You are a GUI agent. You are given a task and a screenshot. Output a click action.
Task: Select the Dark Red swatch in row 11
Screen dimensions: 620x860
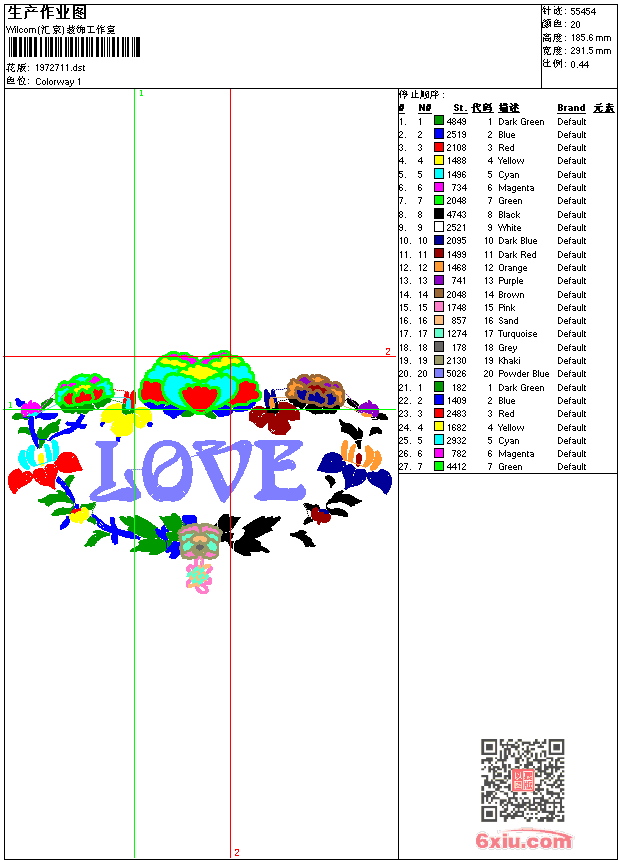439,254
